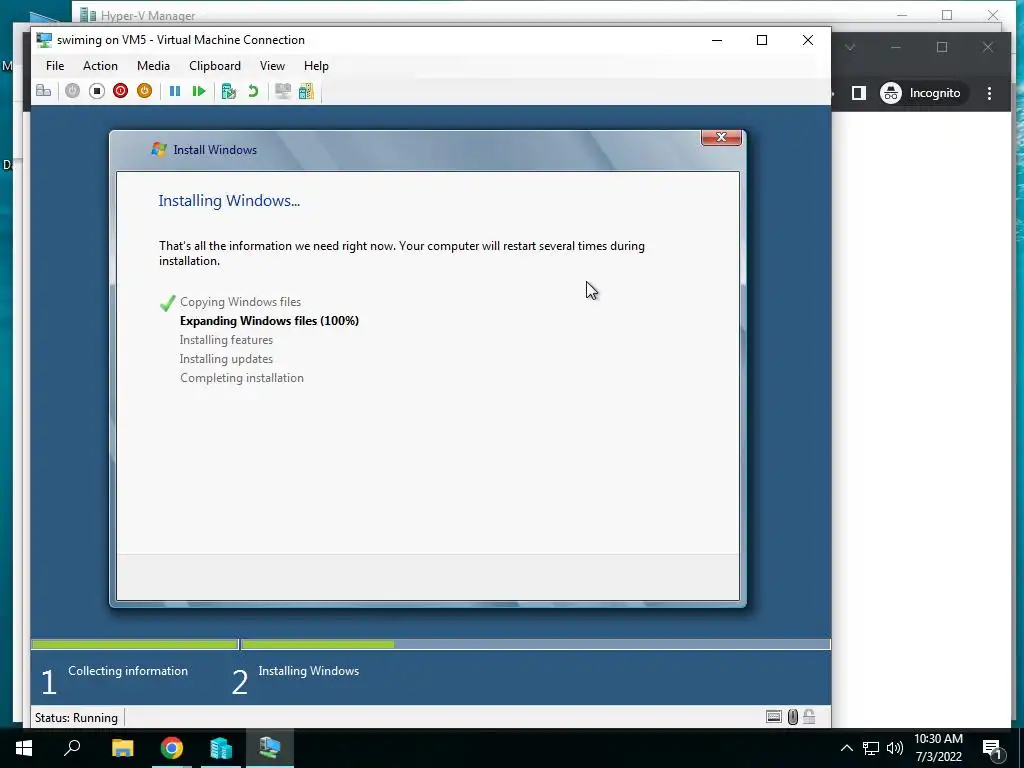Click the green checkmark beside Copying Windows files
Viewport: 1024px width, 768px height.
tap(167, 302)
